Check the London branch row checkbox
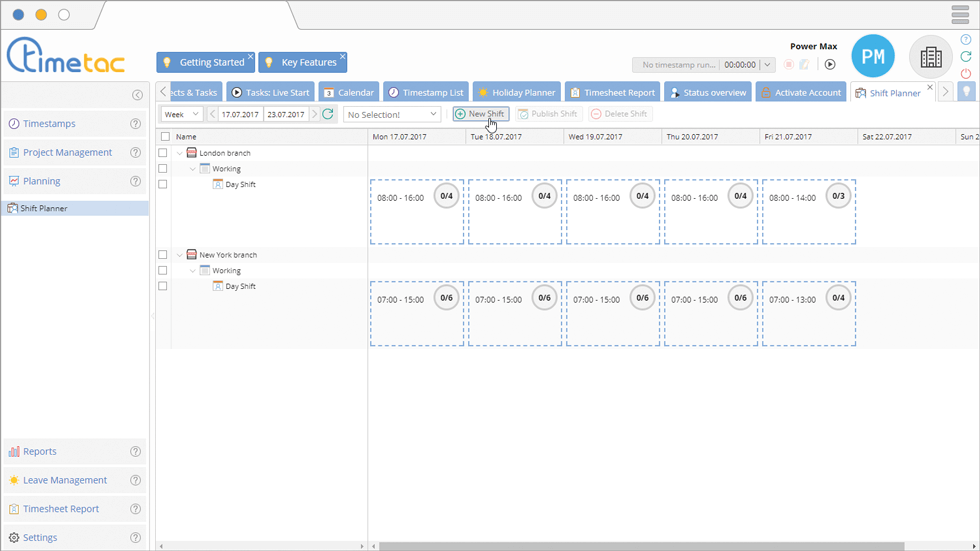 coord(163,153)
